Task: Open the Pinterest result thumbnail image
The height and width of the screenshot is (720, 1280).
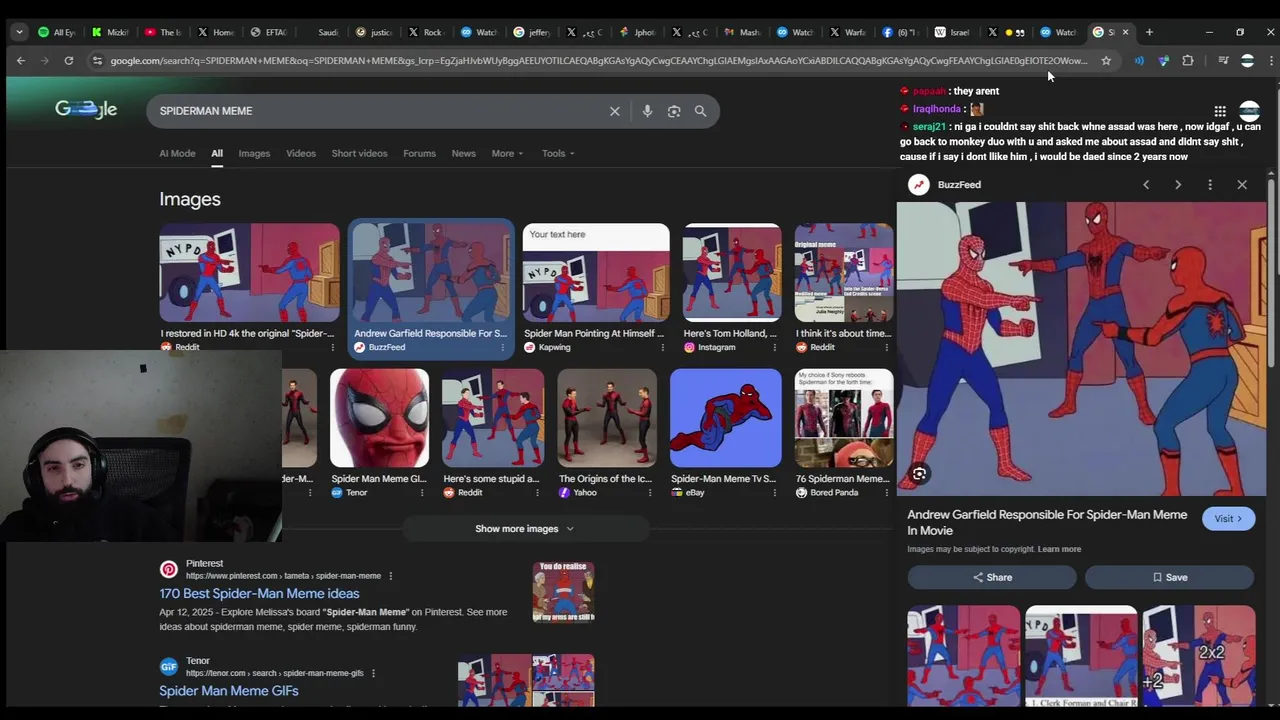Action: [x=563, y=592]
